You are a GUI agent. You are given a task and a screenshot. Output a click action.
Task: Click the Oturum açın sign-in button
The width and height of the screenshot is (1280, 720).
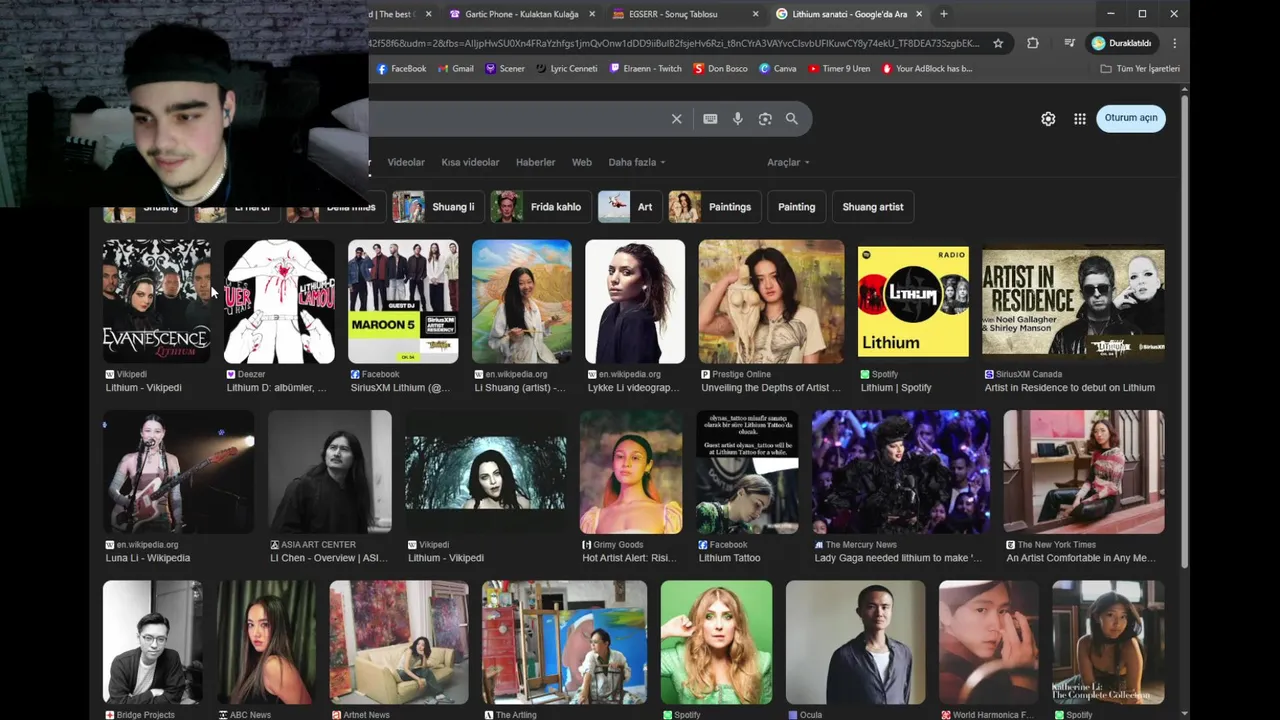pos(1131,118)
